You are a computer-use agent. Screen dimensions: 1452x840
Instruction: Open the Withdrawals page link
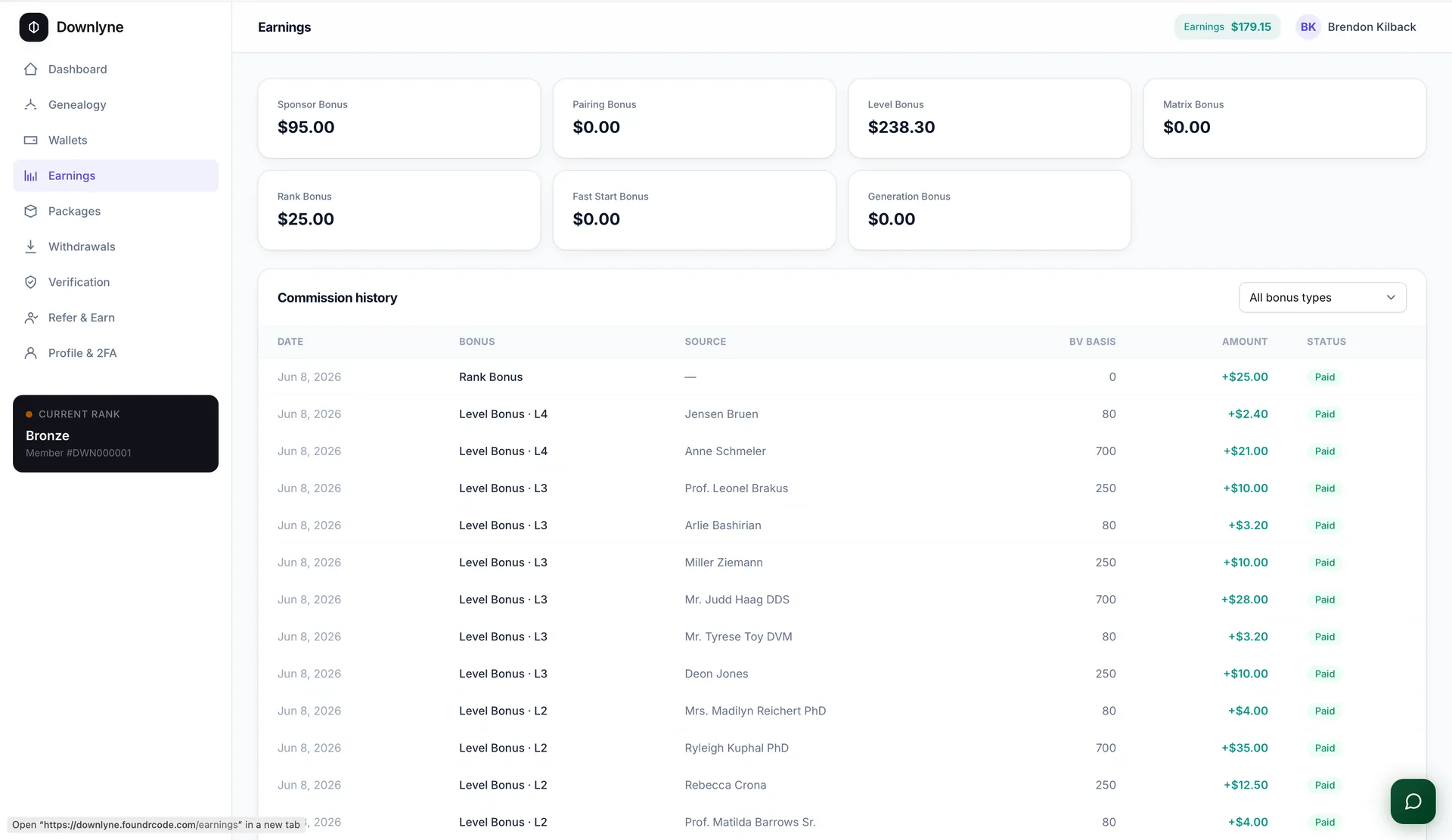[x=116, y=246]
